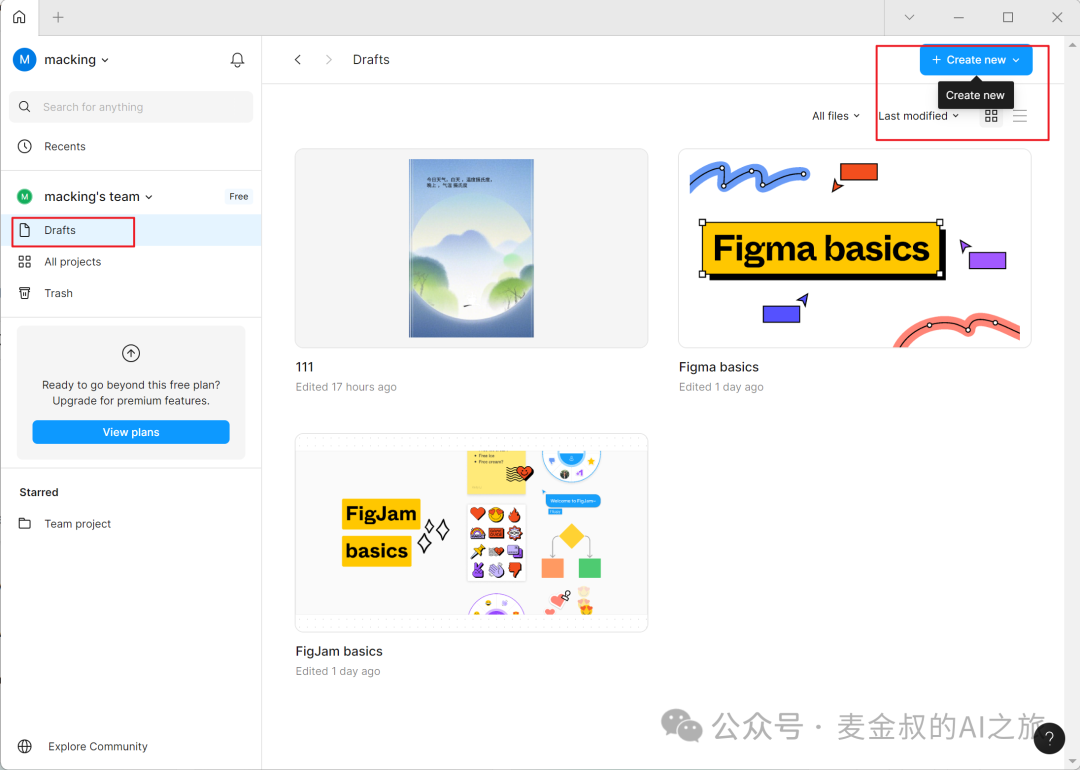
Task: Click the Drafts file icon
Action: [25, 230]
